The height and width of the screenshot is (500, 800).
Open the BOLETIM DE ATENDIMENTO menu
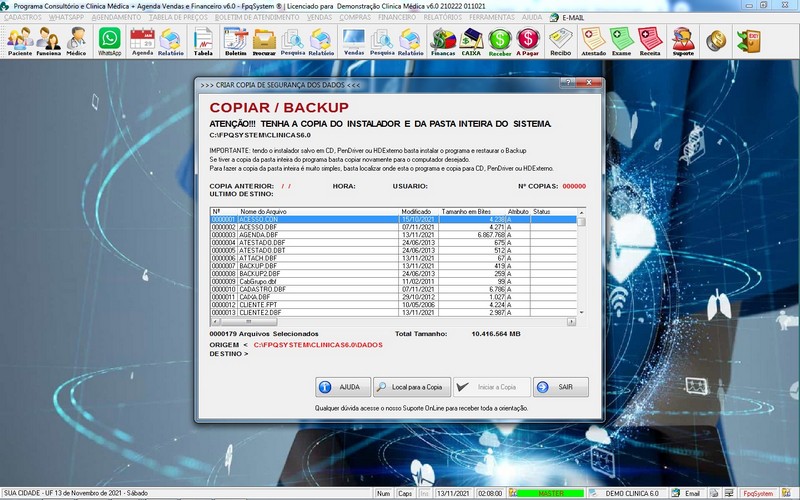[257, 17]
